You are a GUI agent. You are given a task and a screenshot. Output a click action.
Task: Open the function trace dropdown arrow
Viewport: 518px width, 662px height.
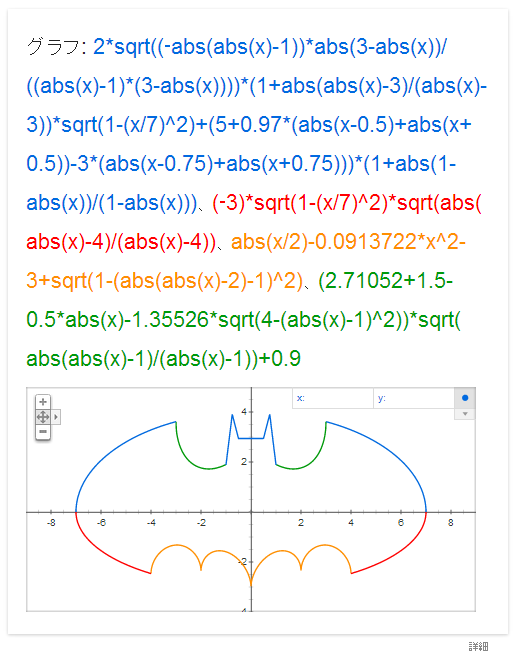coord(465,414)
